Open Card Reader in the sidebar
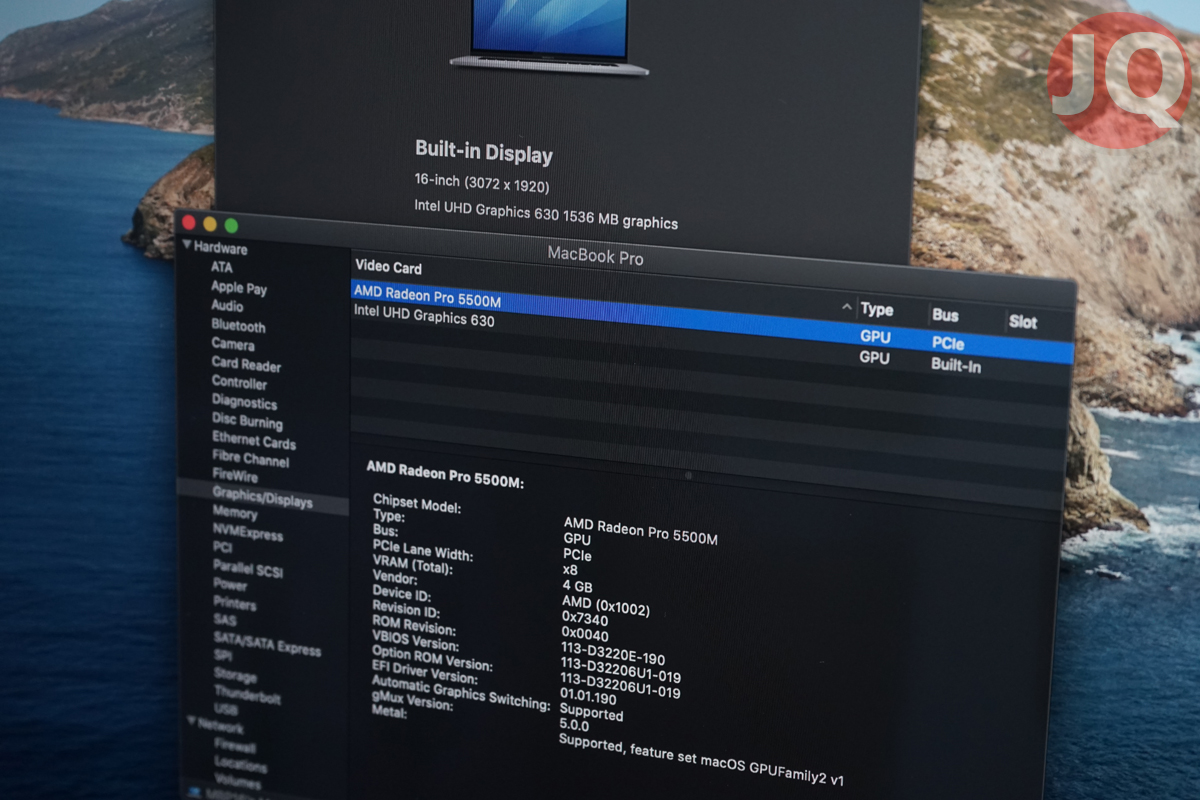The image size is (1200, 800). 246,365
